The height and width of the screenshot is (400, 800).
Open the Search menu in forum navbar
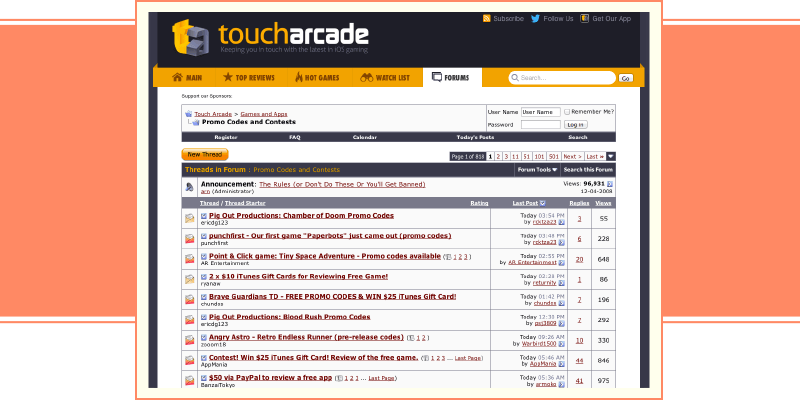click(x=578, y=137)
